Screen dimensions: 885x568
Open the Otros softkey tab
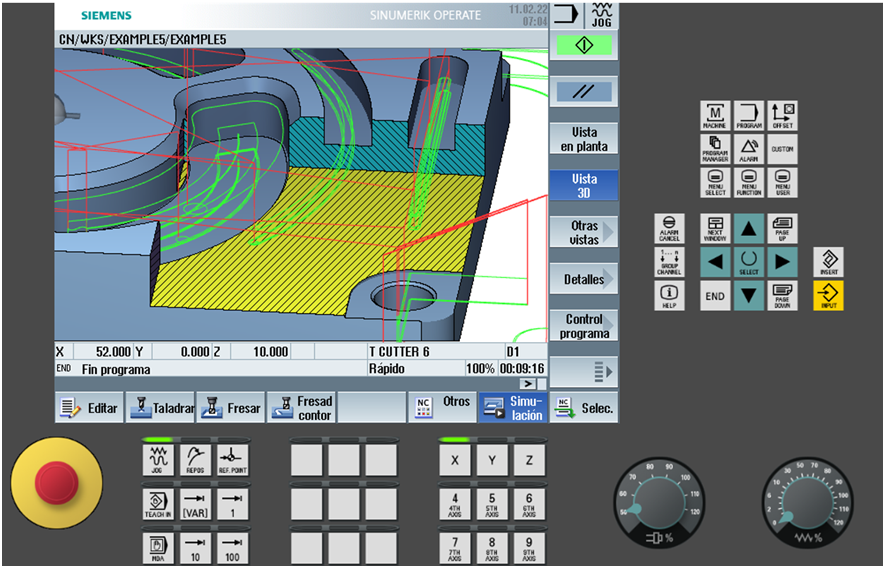pos(442,408)
